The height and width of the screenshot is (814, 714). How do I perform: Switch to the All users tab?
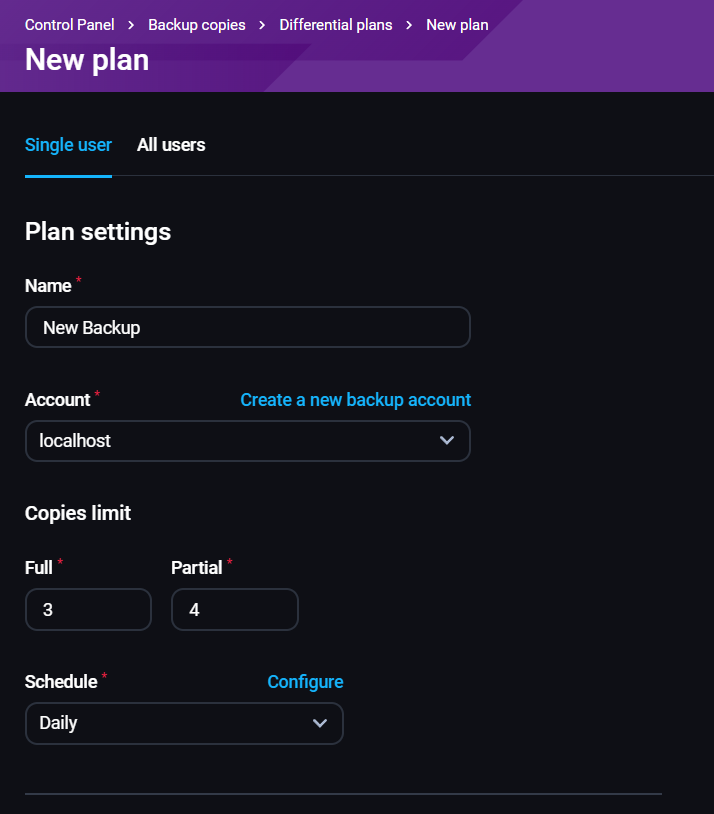[x=171, y=145]
